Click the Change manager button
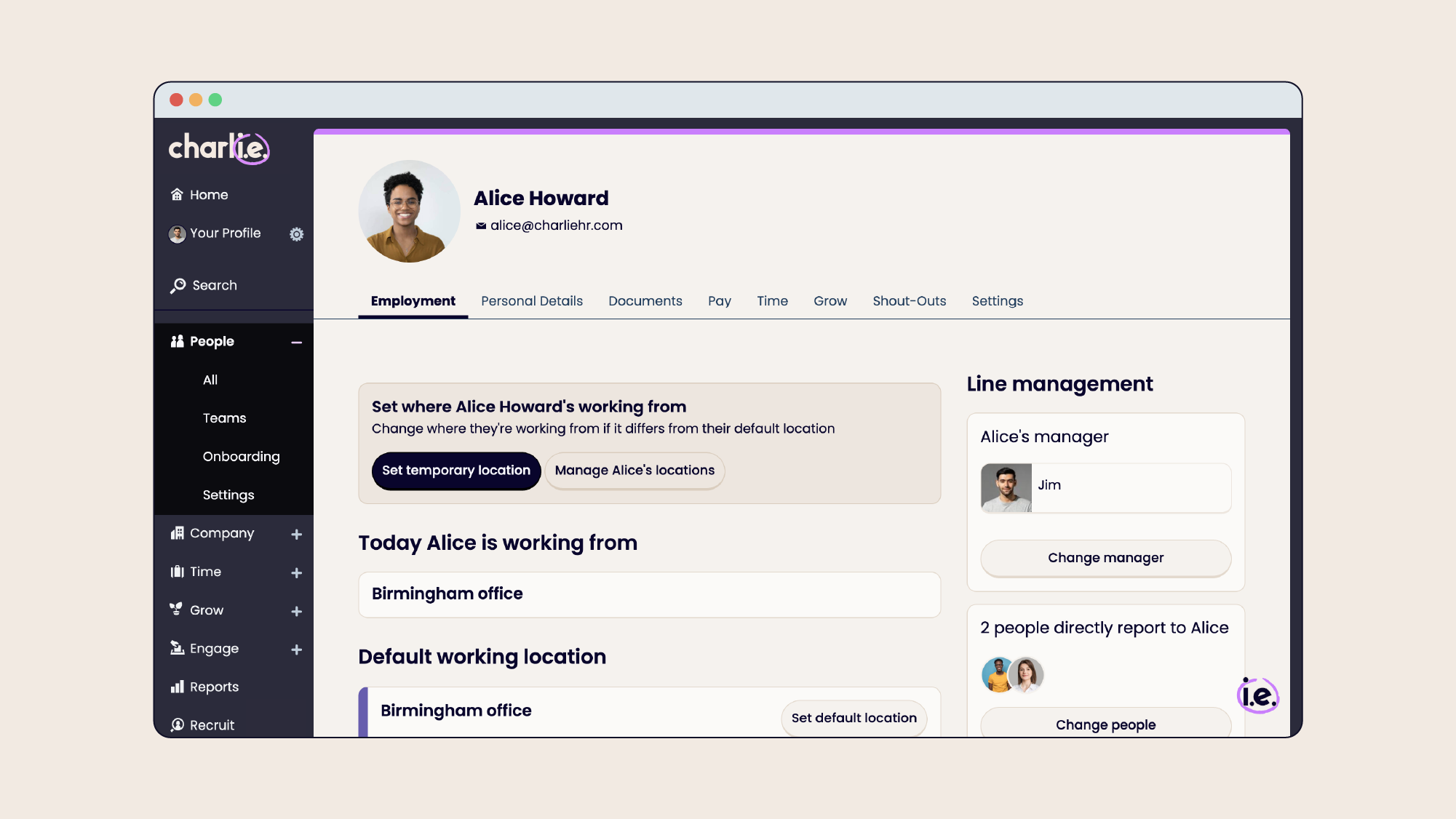The image size is (1456, 819). click(1105, 558)
